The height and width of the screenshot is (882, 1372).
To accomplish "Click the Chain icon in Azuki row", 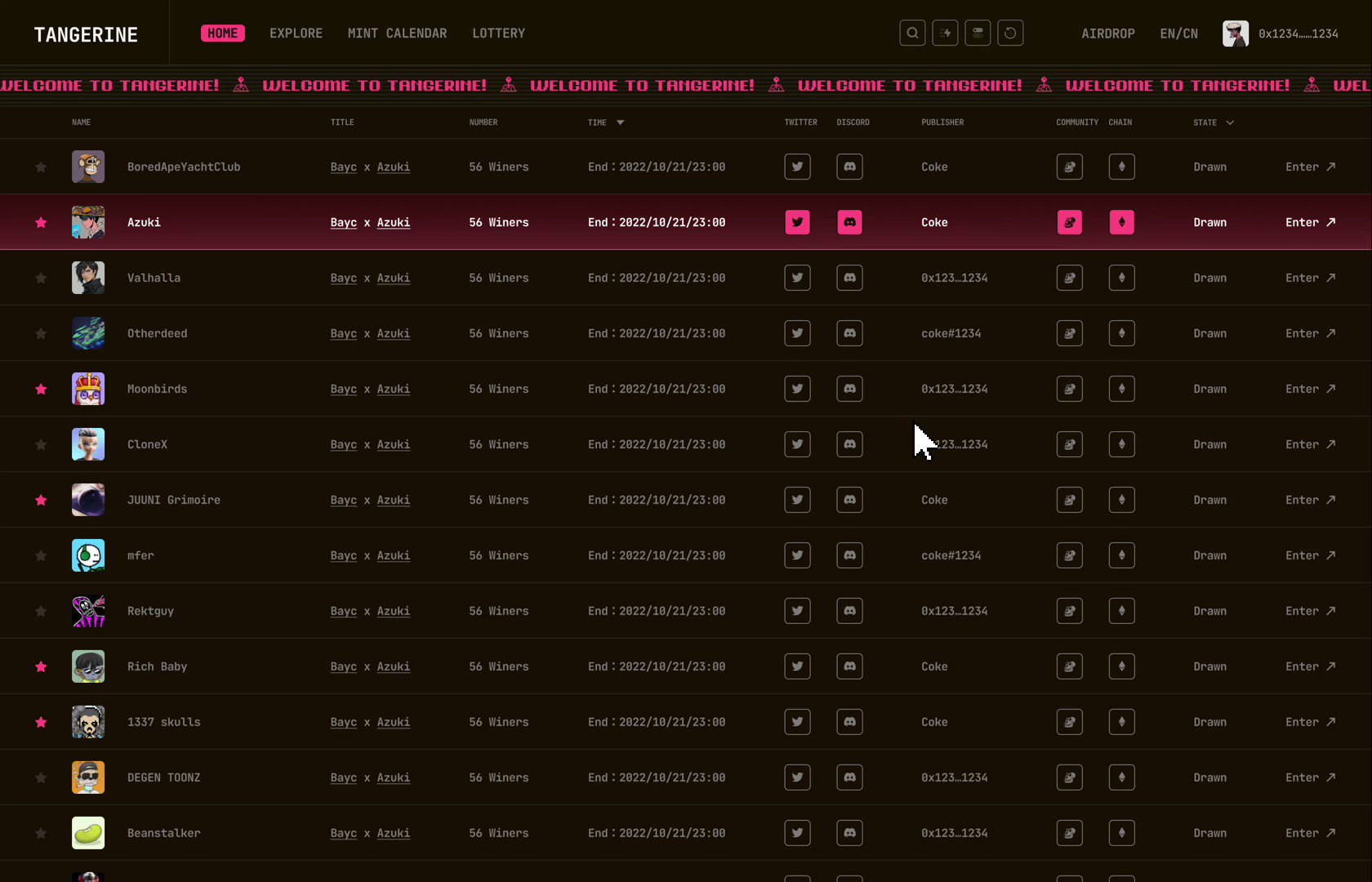I will coord(1122,222).
